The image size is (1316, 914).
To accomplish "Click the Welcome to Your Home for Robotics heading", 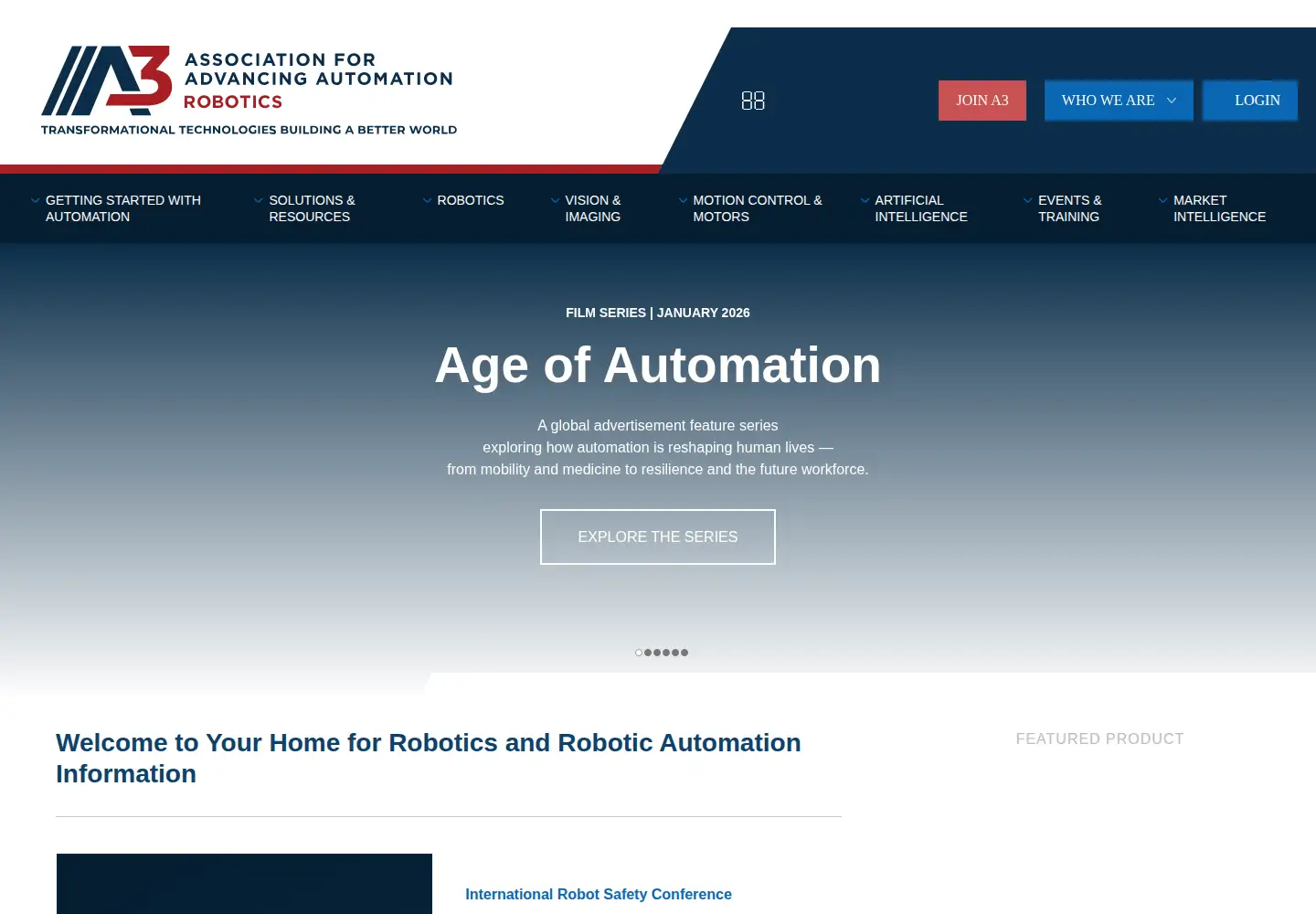I will coord(429,758).
